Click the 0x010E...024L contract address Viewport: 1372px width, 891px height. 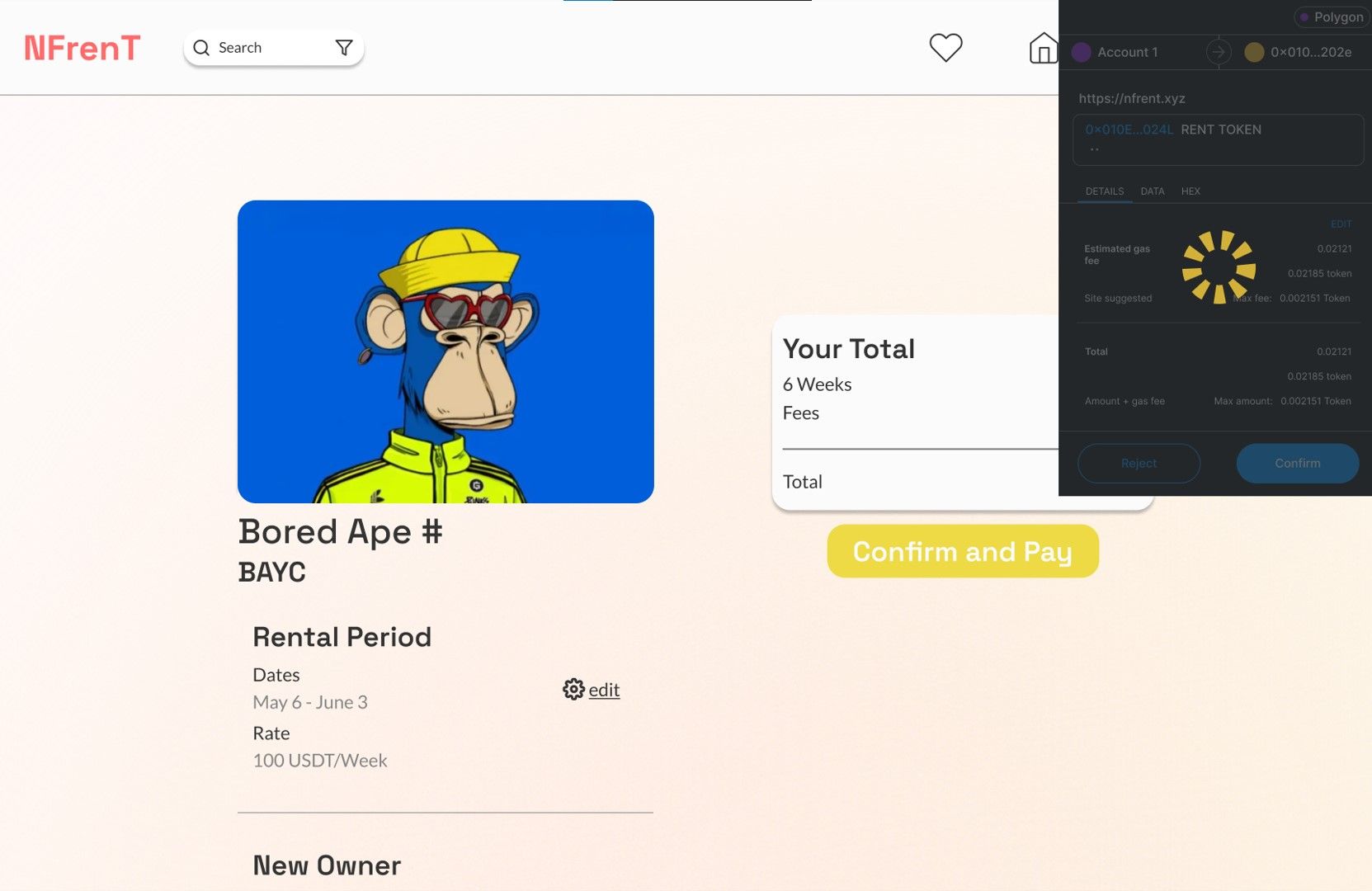point(1129,130)
